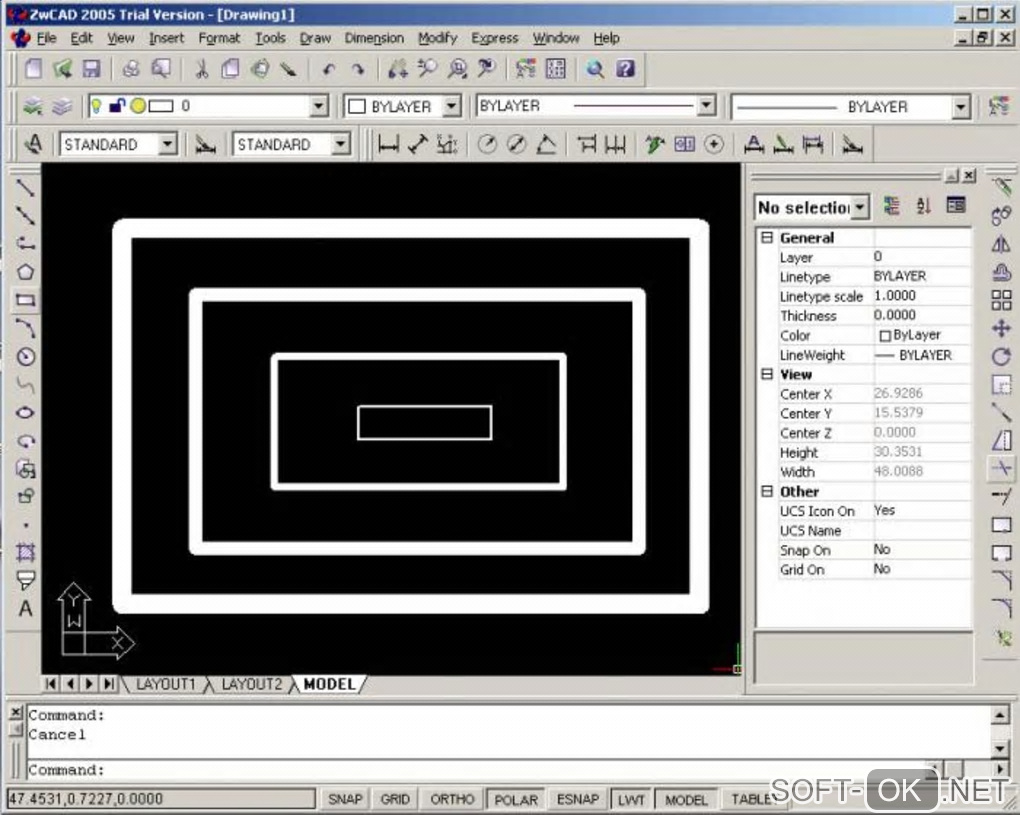Toggle LWT lineweight display
Screen dimensions: 1020x815
631,799
